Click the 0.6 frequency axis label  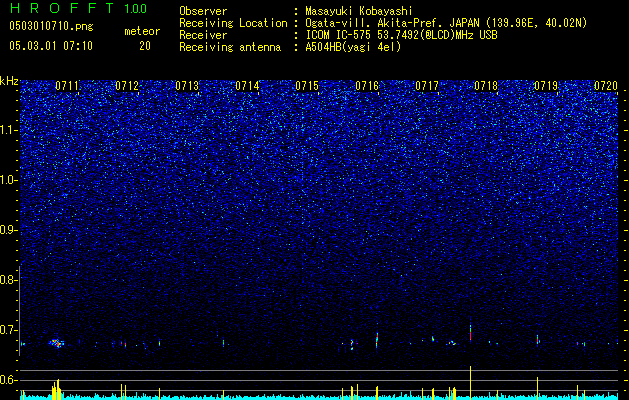click(8, 380)
